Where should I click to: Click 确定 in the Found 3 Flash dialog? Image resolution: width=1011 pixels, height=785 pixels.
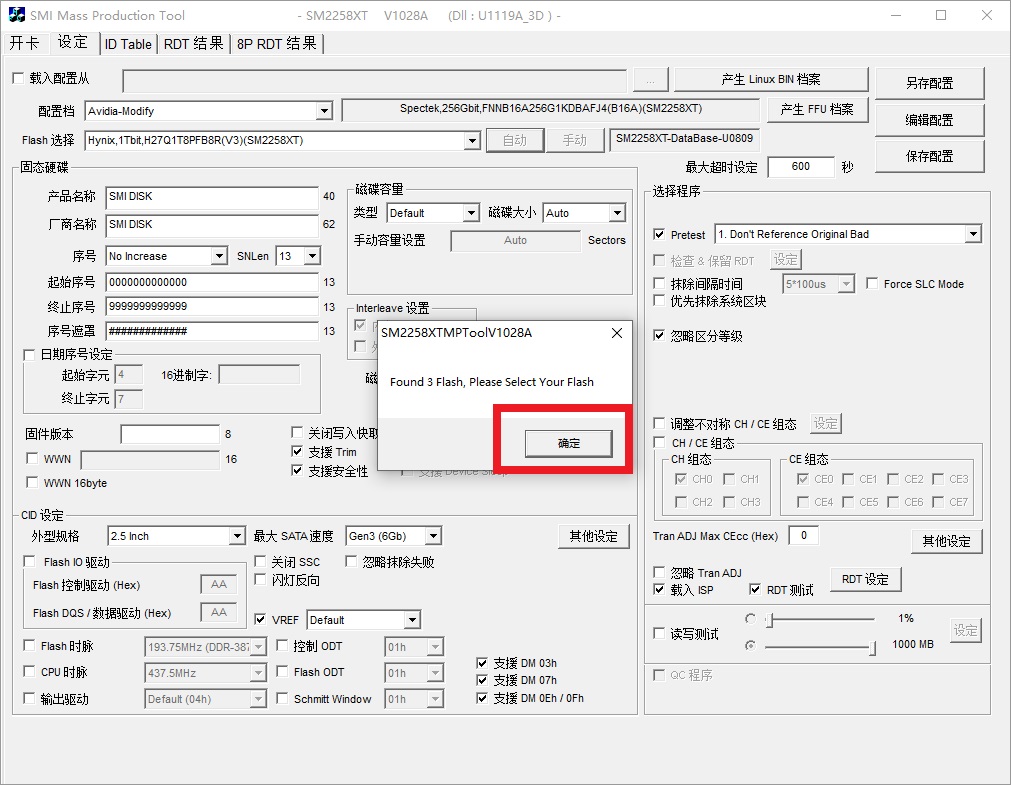coord(568,443)
